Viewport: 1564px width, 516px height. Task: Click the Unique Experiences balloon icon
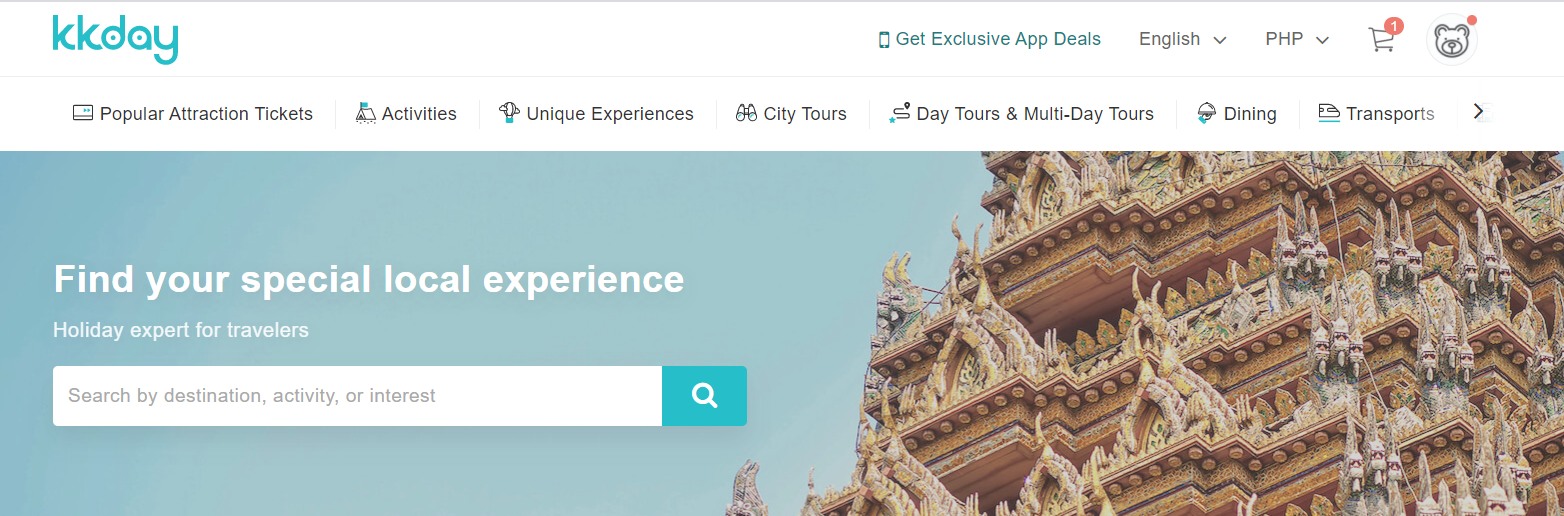click(509, 112)
